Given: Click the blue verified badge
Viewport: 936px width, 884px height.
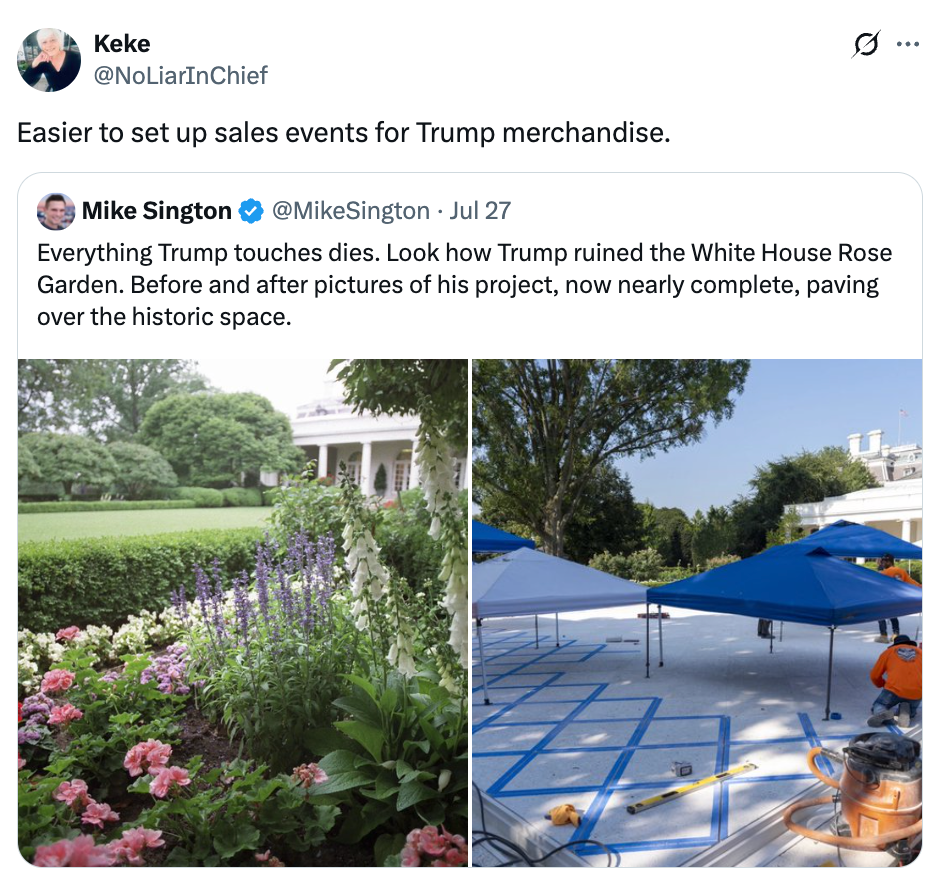Looking at the screenshot, I should [x=251, y=211].
